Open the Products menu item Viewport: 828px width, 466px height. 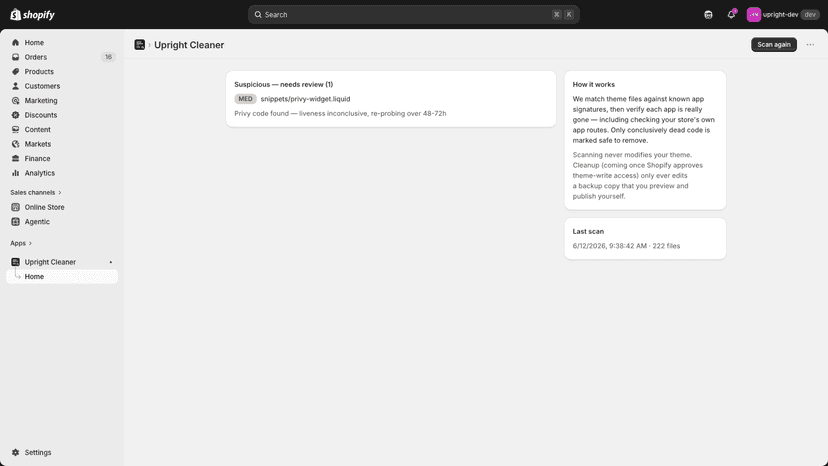click(x=62, y=71)
